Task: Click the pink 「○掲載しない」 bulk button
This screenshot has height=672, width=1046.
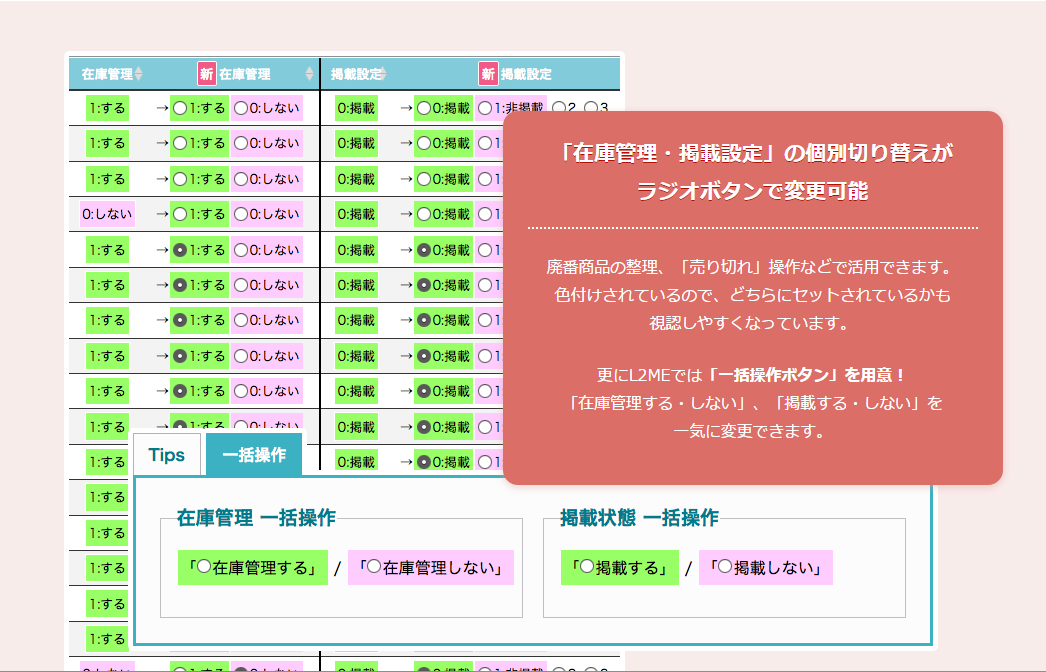Action: [765, 568]
